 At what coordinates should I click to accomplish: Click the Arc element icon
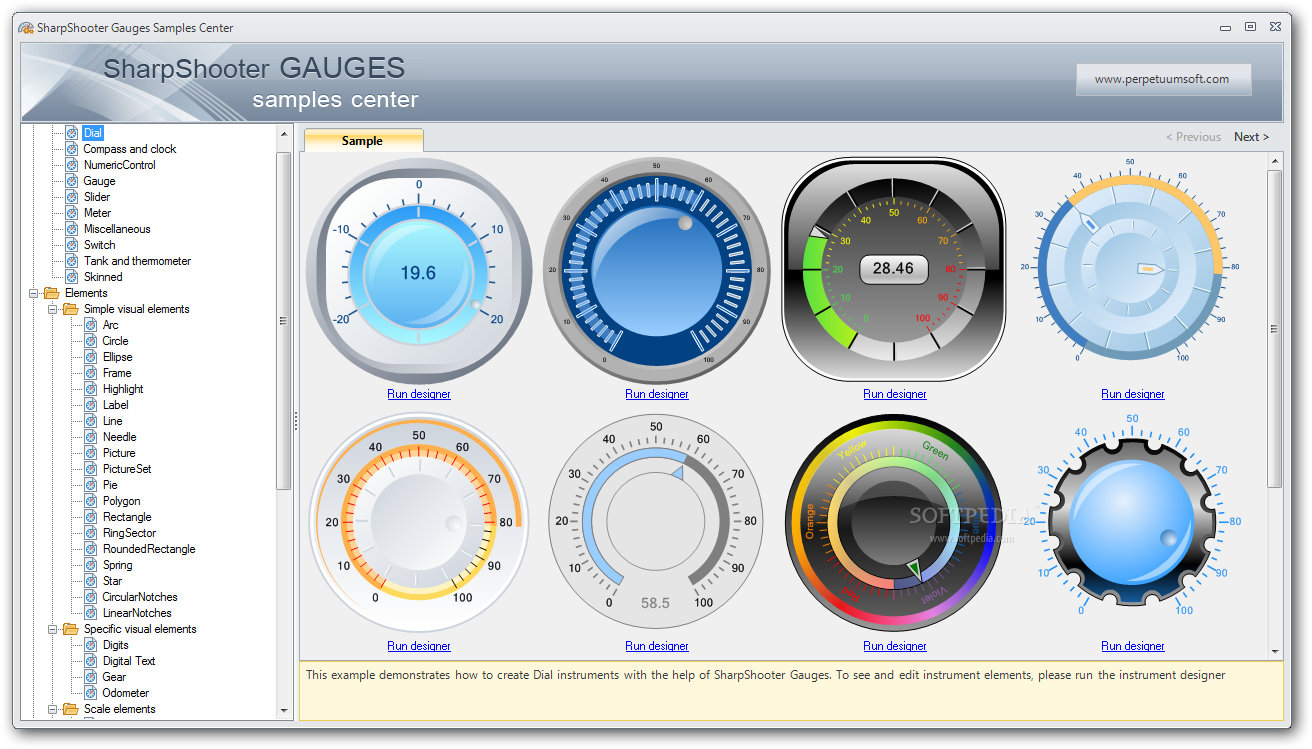tap(91, 325)
